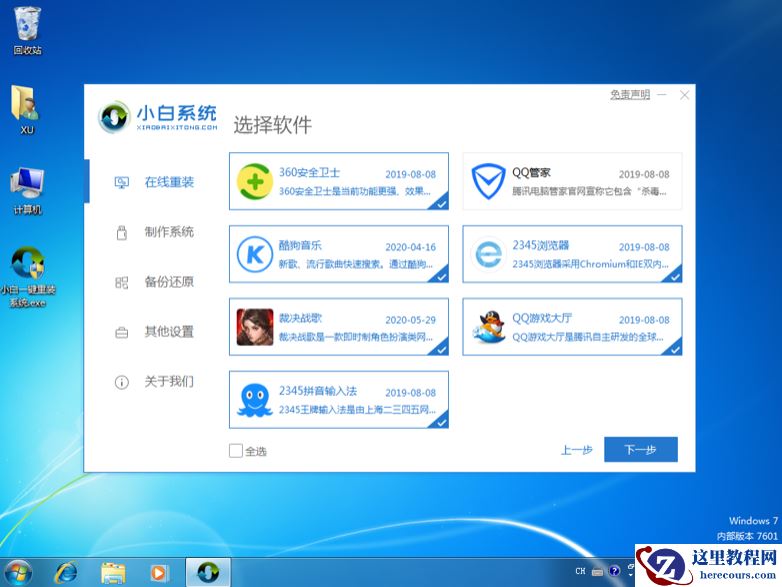Click the 酷狗音乐 K logo icon
782x587 pixels.
pyautogui.click(x=255, y=254)
